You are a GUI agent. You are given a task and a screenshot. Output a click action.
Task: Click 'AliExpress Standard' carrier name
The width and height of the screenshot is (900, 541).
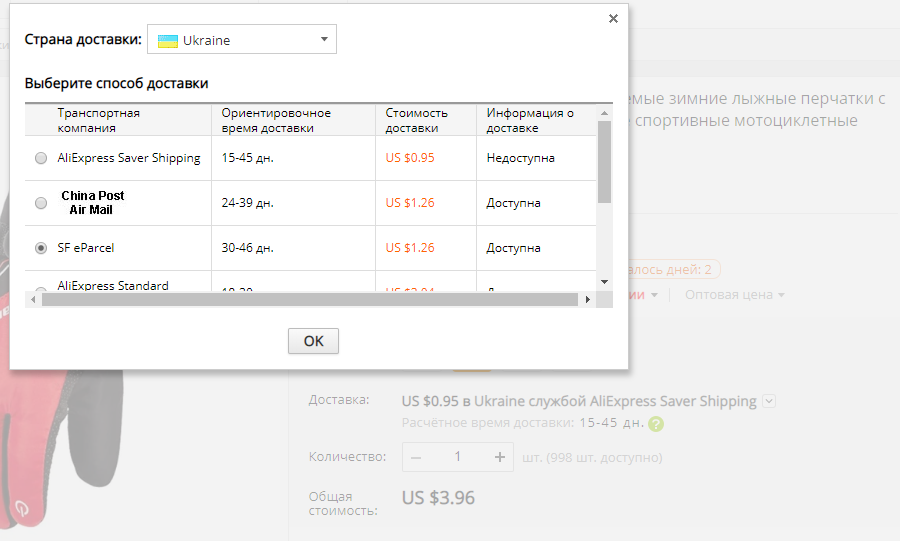113,285
